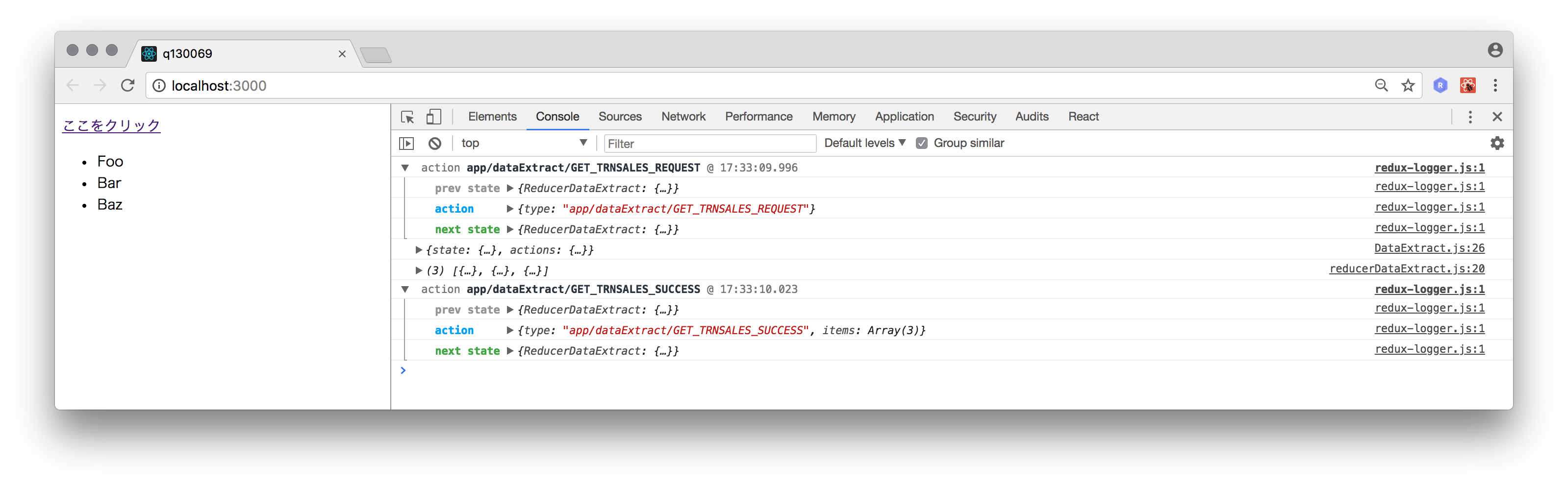Open DevTools three-dot customize menu
Screen dimensions: 1568x488
[1469, 117]
